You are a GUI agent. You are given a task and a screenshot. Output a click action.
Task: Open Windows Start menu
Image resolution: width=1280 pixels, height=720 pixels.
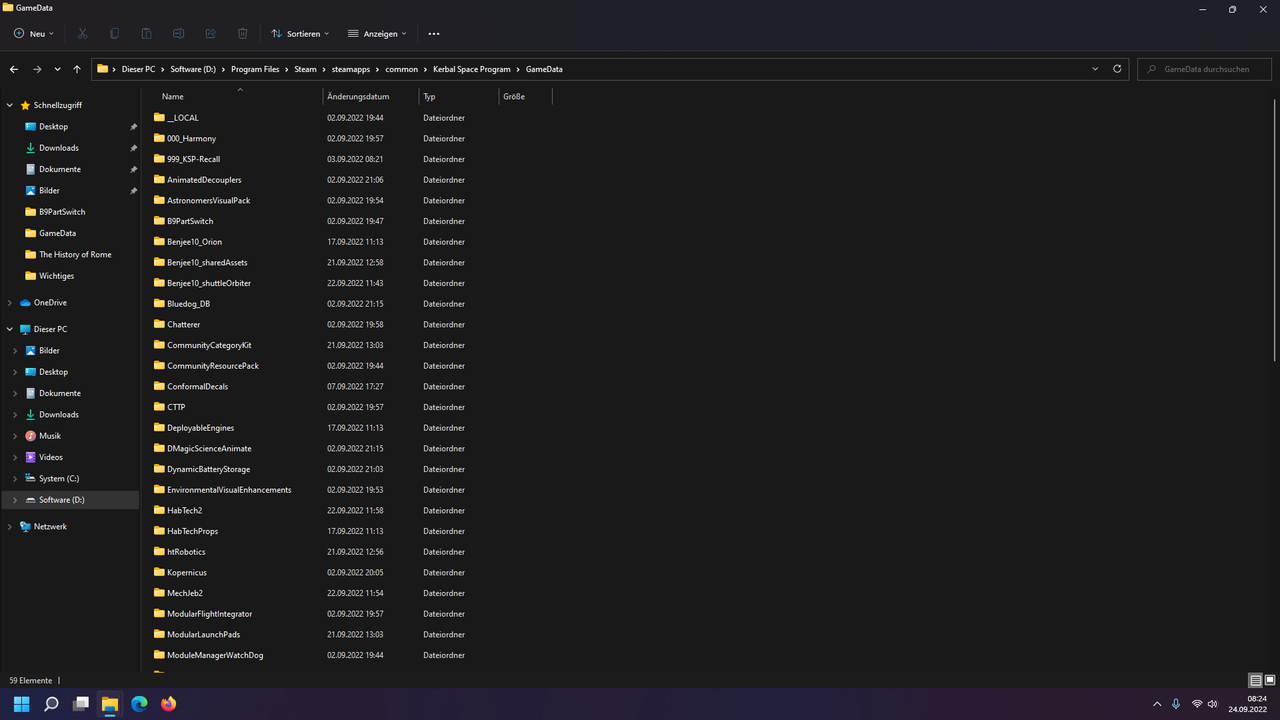click(x=21, y=704)
